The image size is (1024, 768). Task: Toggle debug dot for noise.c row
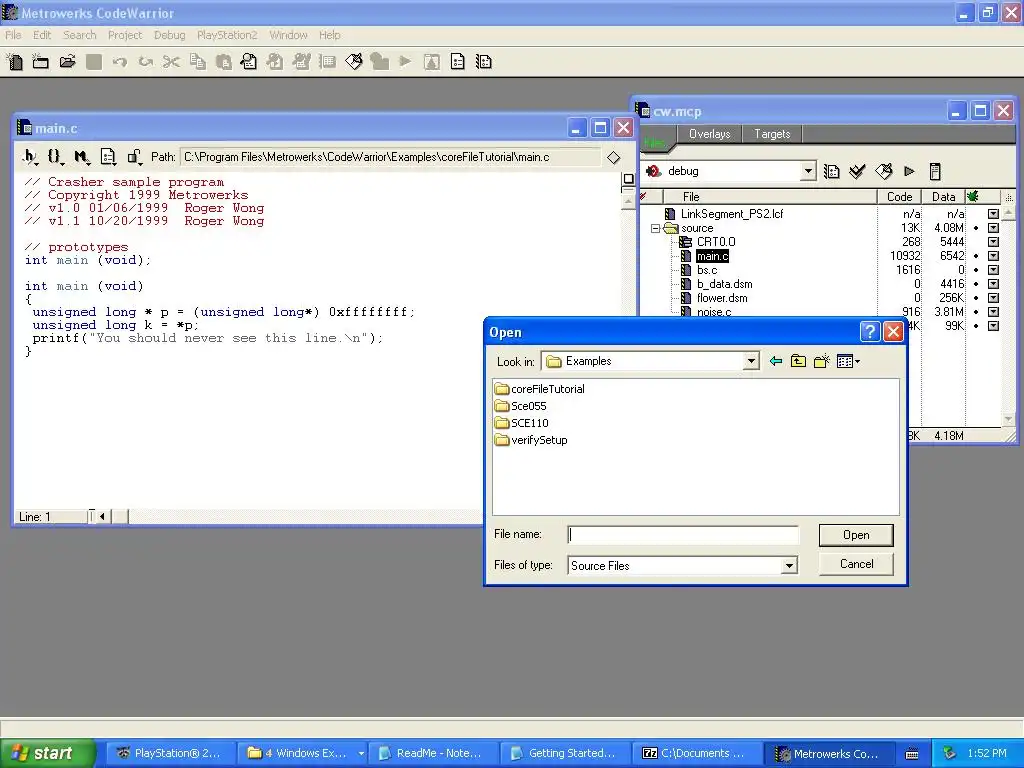click(976, 312)
